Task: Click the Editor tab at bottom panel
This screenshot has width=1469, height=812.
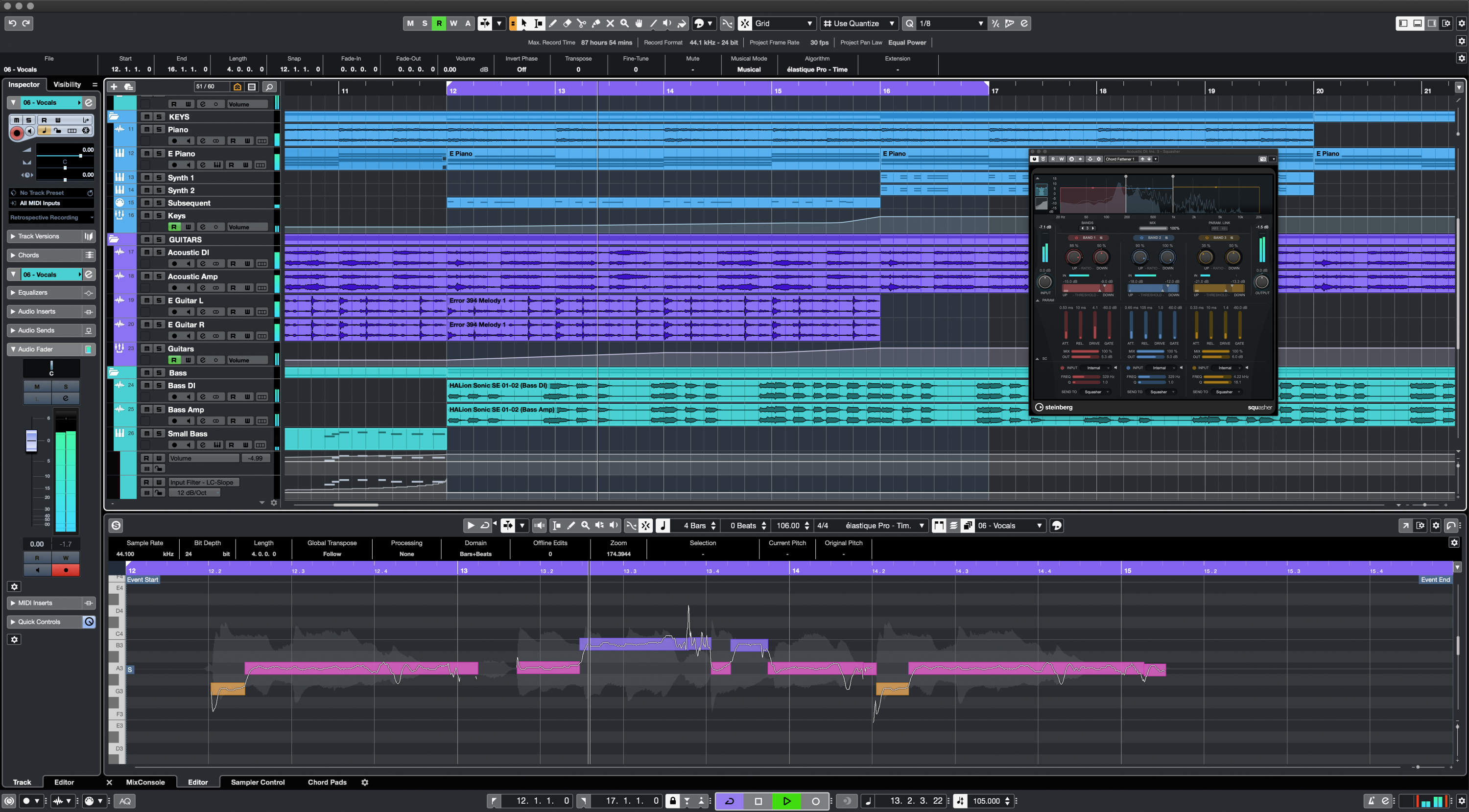Action: 197,781
